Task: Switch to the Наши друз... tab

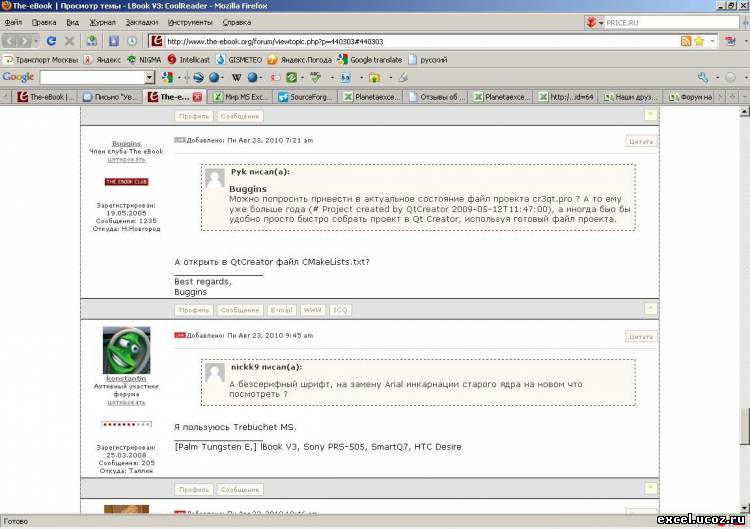Action: [x=632, y=97]
